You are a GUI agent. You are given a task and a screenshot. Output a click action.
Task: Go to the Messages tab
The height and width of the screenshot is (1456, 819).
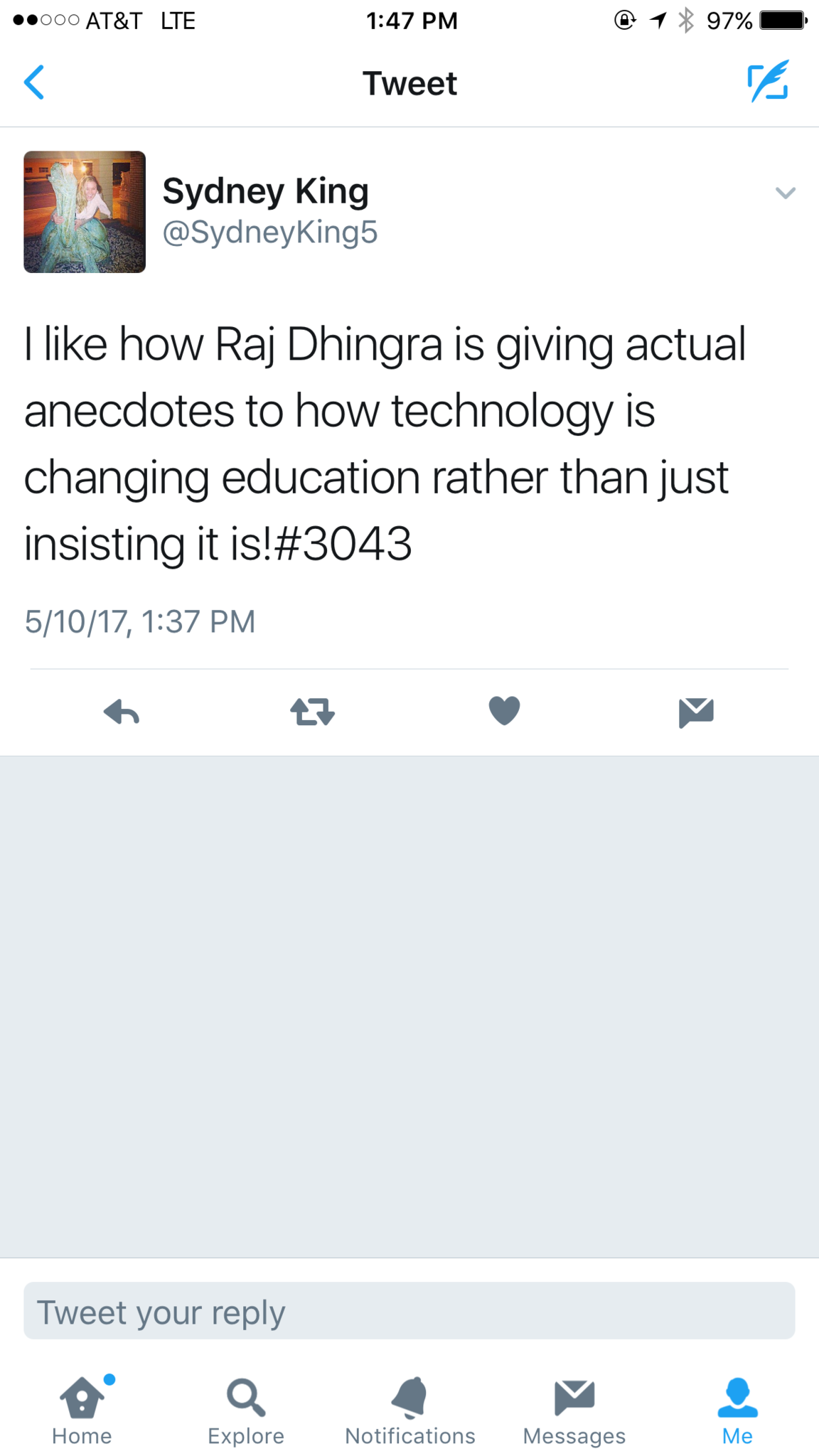pyautogui.click(x=574, y=1412)
